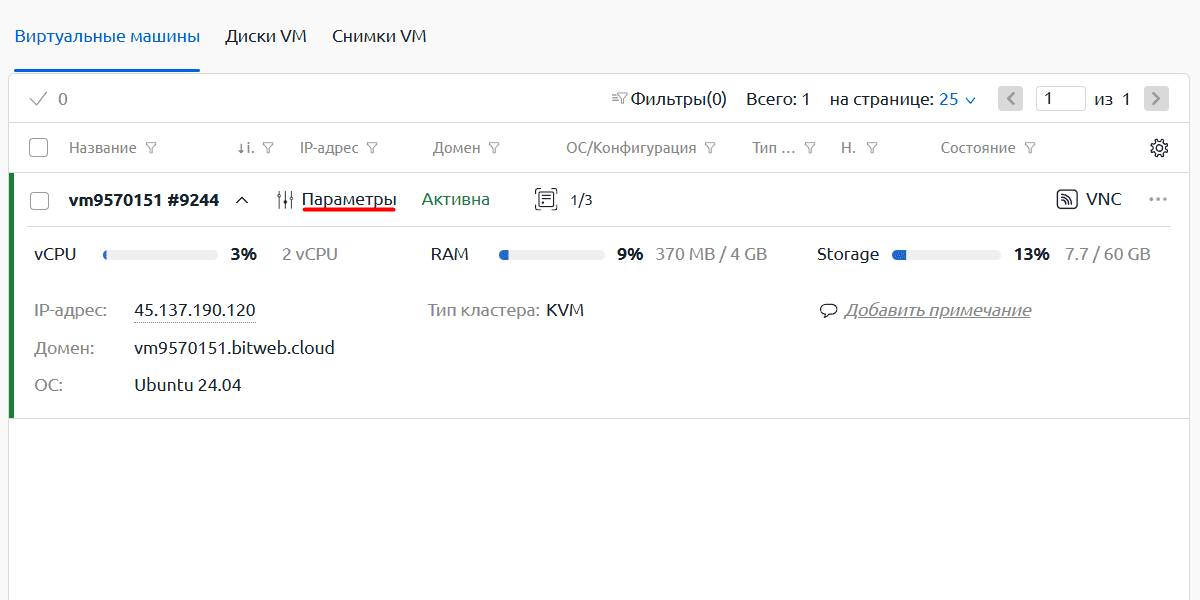Click filter icon beside IP-адрес column
Viewport: 1200px width, 600px height.
click(x=372, y=148)
